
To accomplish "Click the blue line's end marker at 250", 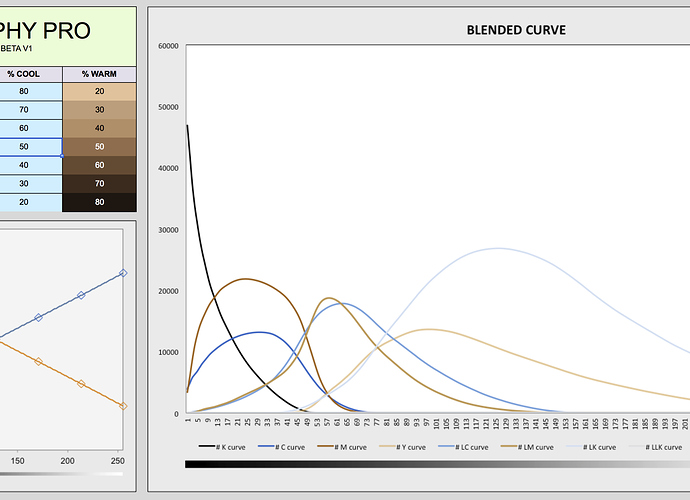I will click(123, 273).
